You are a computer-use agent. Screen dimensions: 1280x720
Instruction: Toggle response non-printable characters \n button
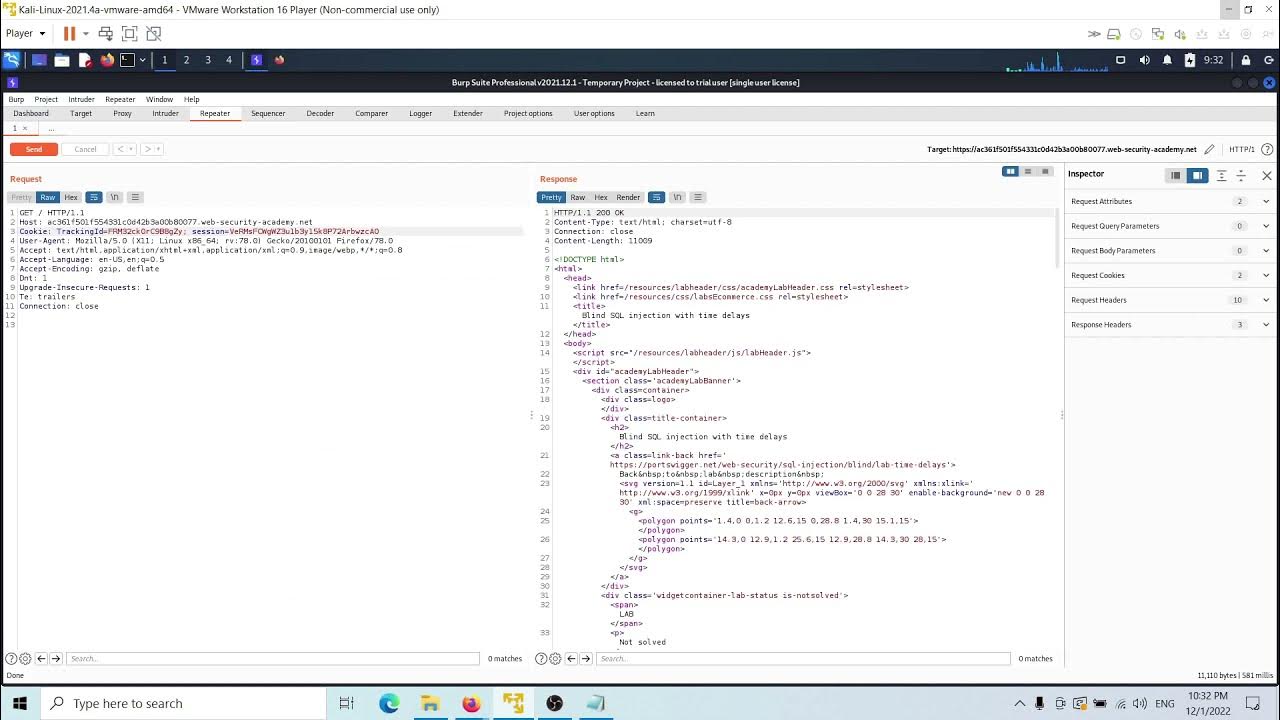(x=677, y=197)
